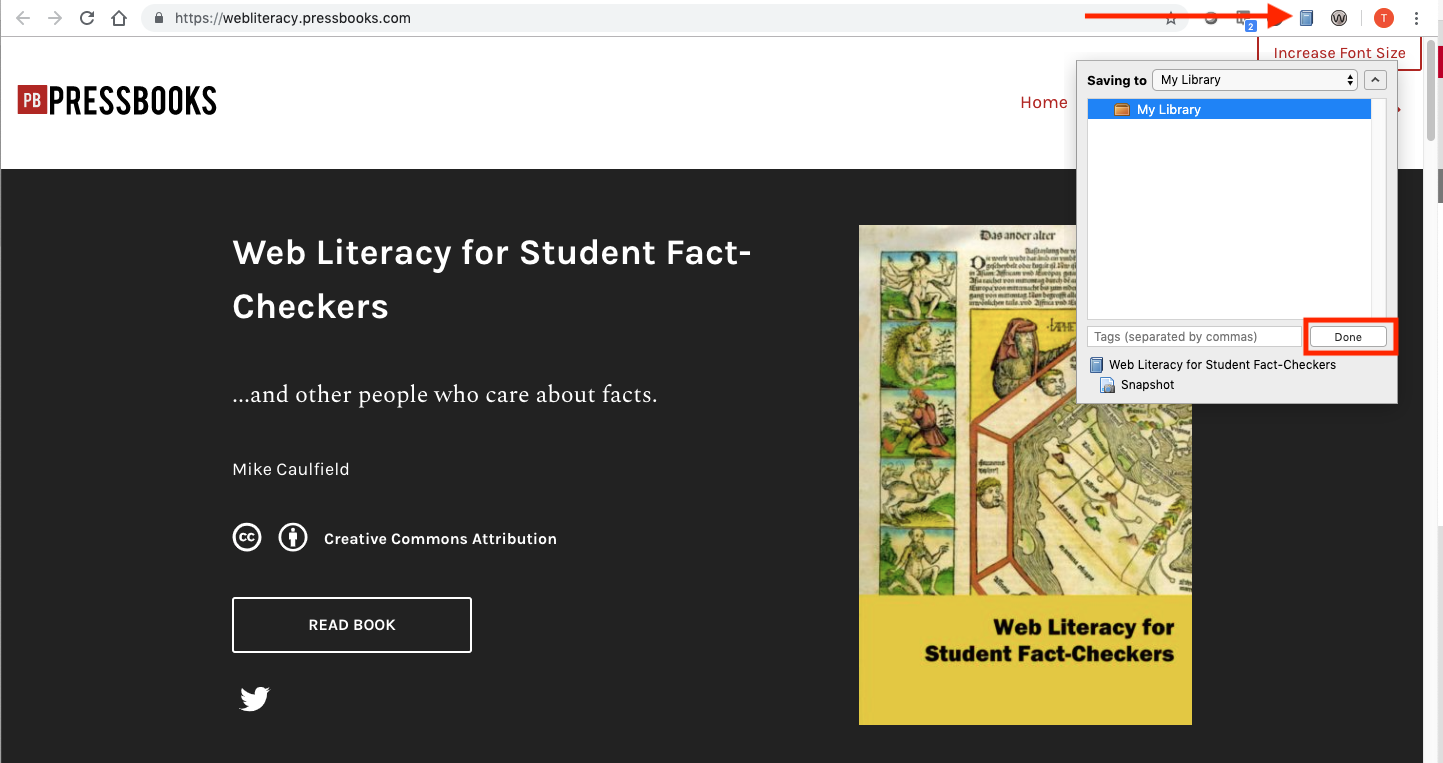Image resolution: width=1443 pixels, height=763 pixels.
Task: Click the blue book icon beside saved title
Action: click(1096, 365)
